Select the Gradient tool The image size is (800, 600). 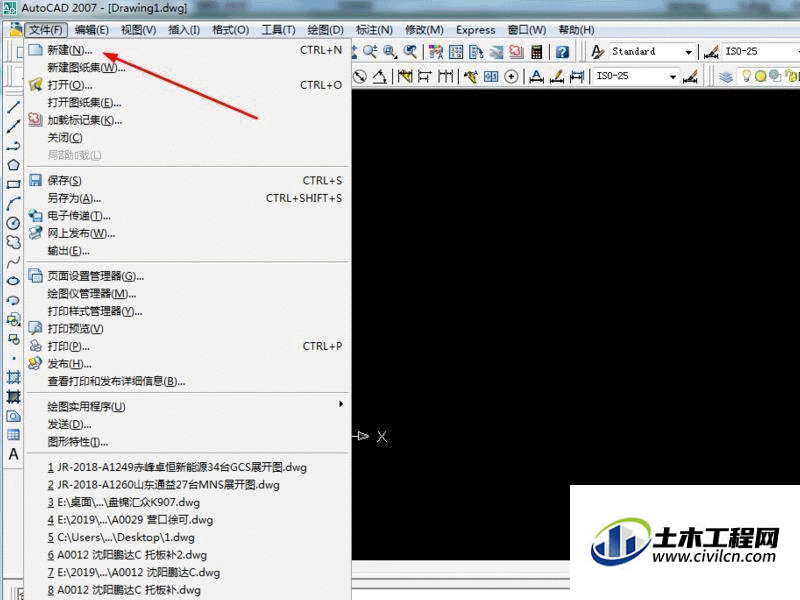coord(13,397)
